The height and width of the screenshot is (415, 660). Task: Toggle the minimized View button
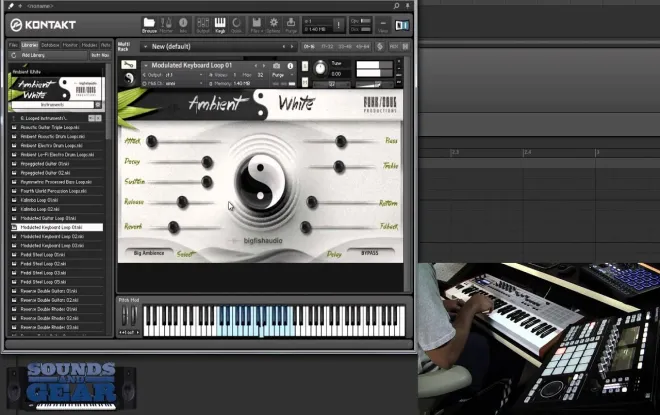point(383,25)
